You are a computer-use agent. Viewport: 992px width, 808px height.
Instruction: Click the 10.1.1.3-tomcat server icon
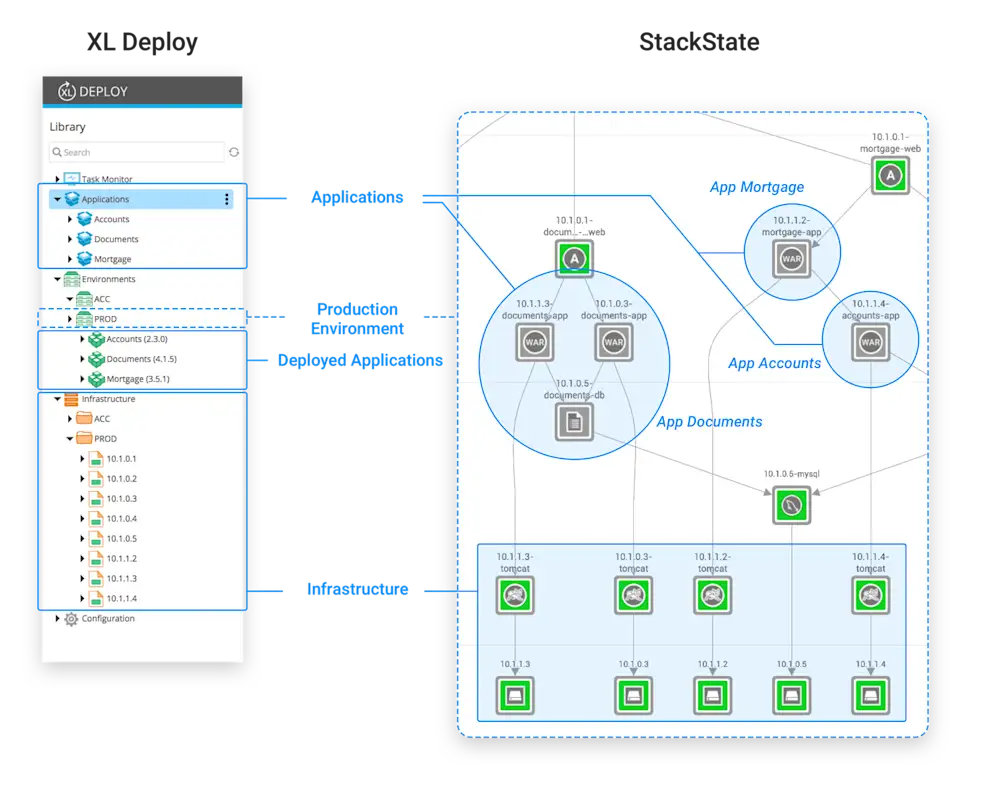[513, 595]
